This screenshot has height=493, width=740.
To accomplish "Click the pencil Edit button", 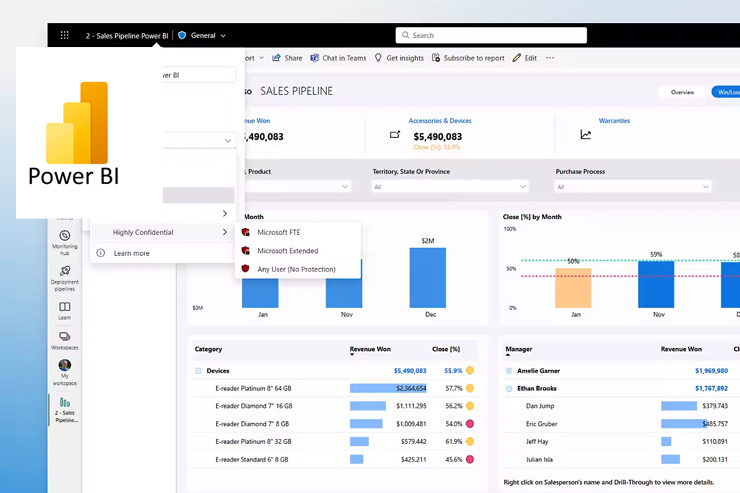I will coord(517,58).
